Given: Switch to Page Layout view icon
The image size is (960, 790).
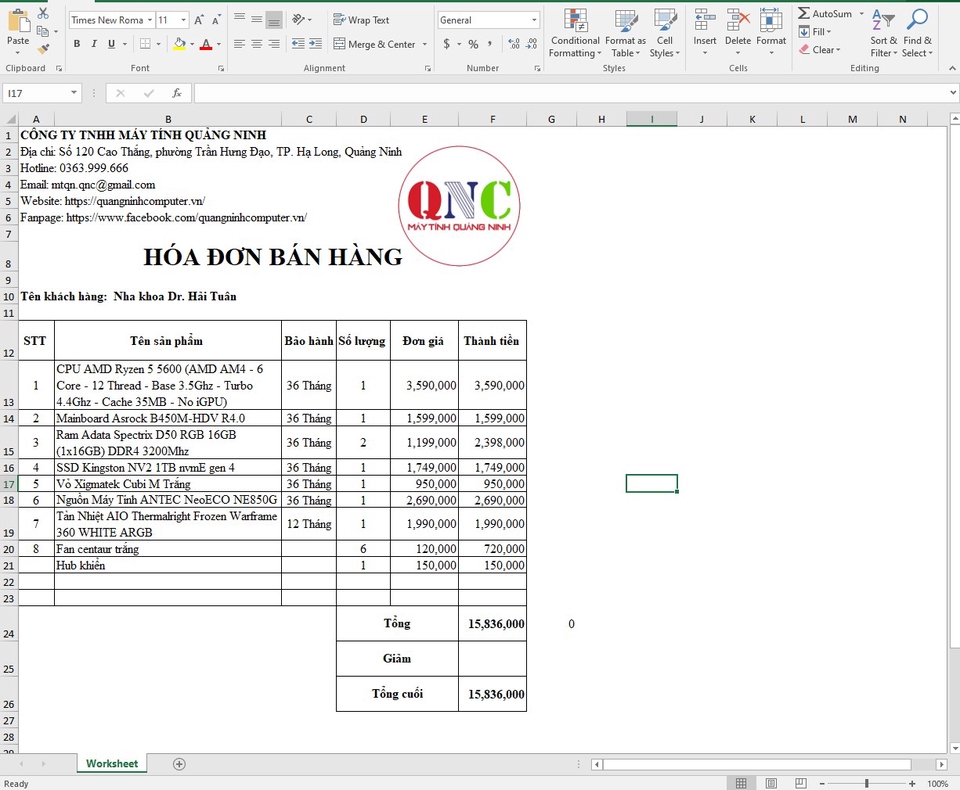Looking at the screenshot, I should [x=771, y=783].
